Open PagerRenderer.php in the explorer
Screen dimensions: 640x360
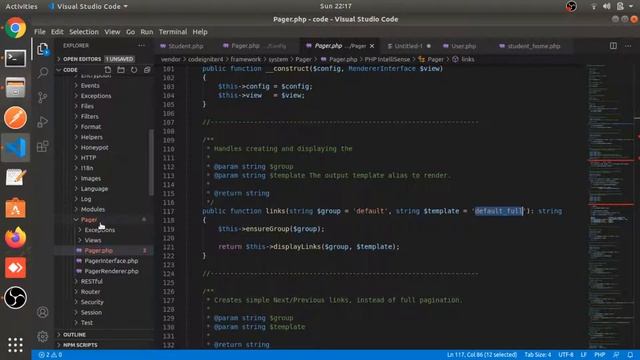coord(111,271)
